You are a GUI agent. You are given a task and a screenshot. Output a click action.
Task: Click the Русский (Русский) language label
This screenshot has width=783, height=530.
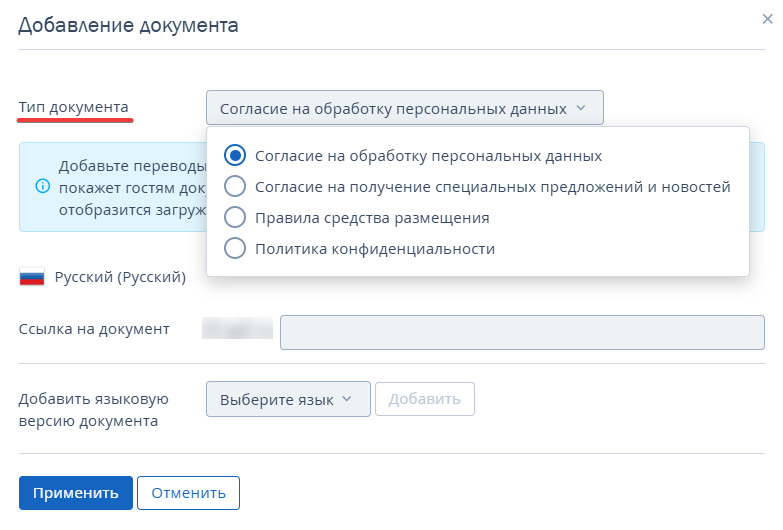coord(120,278)
